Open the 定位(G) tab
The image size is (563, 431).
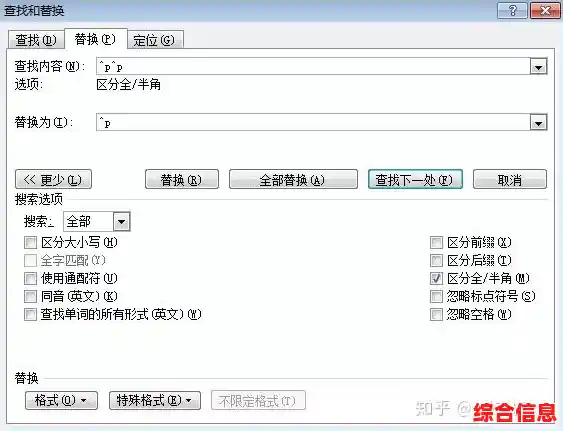(155, 40)
